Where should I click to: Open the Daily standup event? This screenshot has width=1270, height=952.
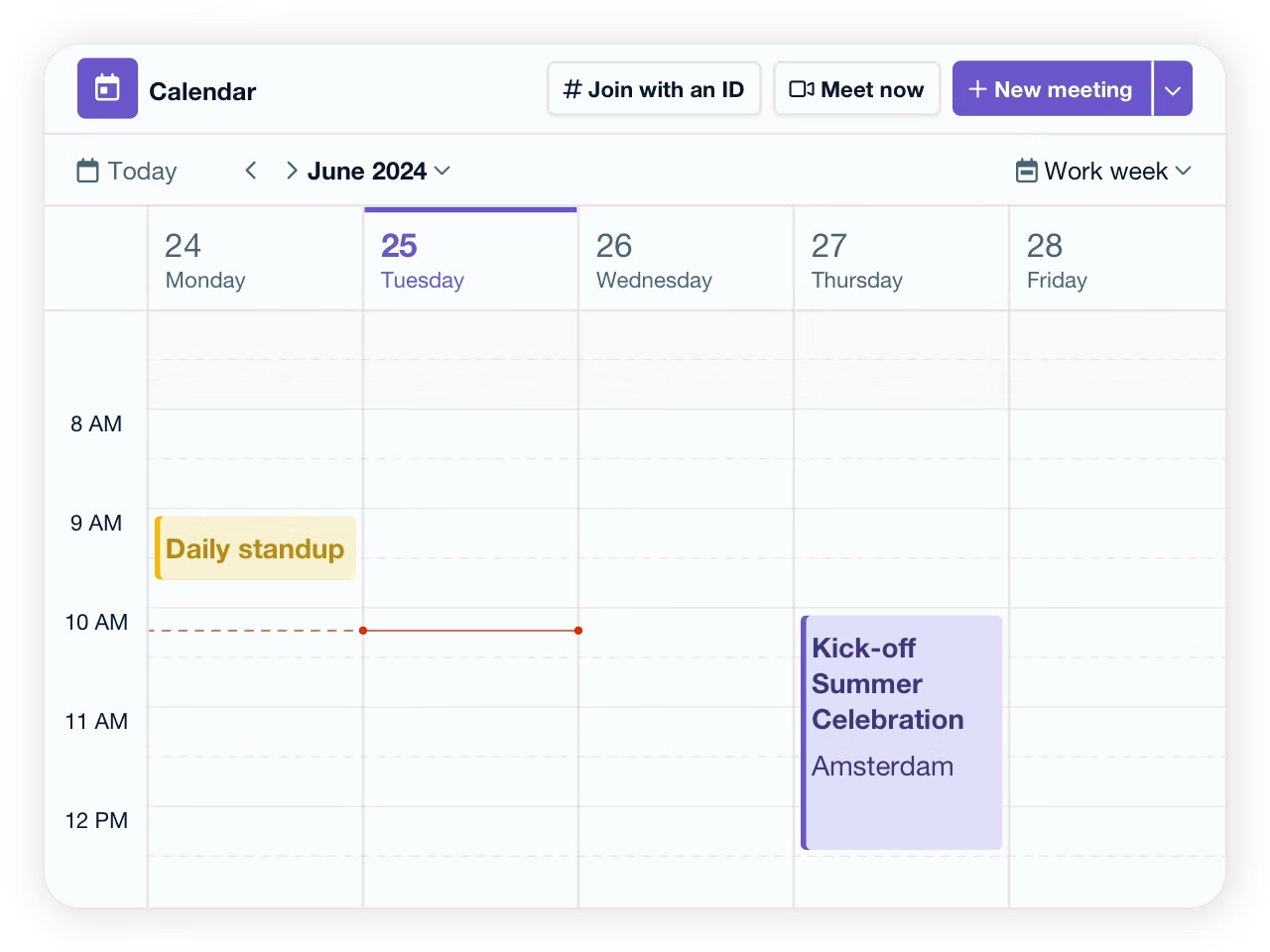(x=255, y=548)
